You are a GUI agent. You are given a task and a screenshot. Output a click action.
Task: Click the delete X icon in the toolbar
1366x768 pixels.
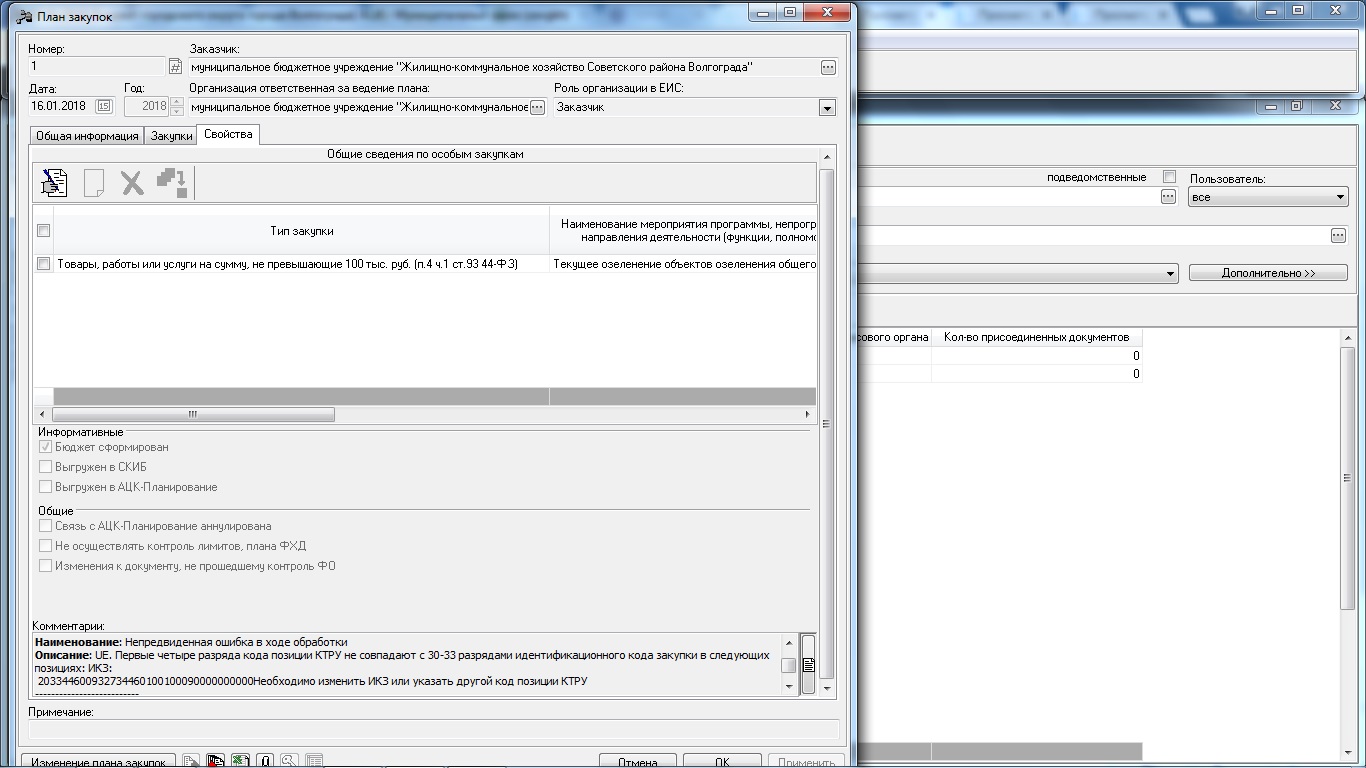(132, 183)
